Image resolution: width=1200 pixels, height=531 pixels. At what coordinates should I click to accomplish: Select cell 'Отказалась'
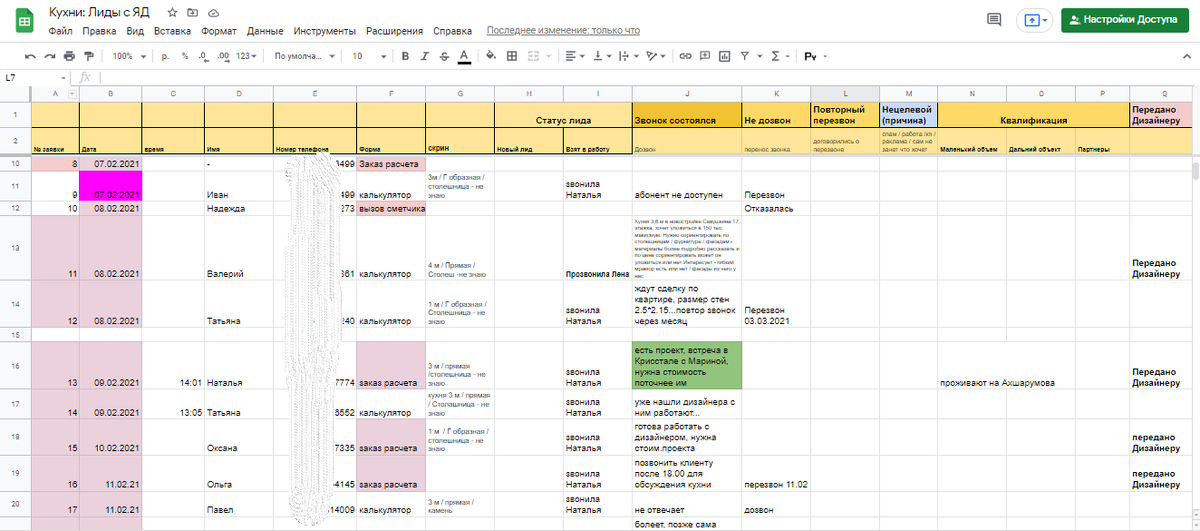774,208
